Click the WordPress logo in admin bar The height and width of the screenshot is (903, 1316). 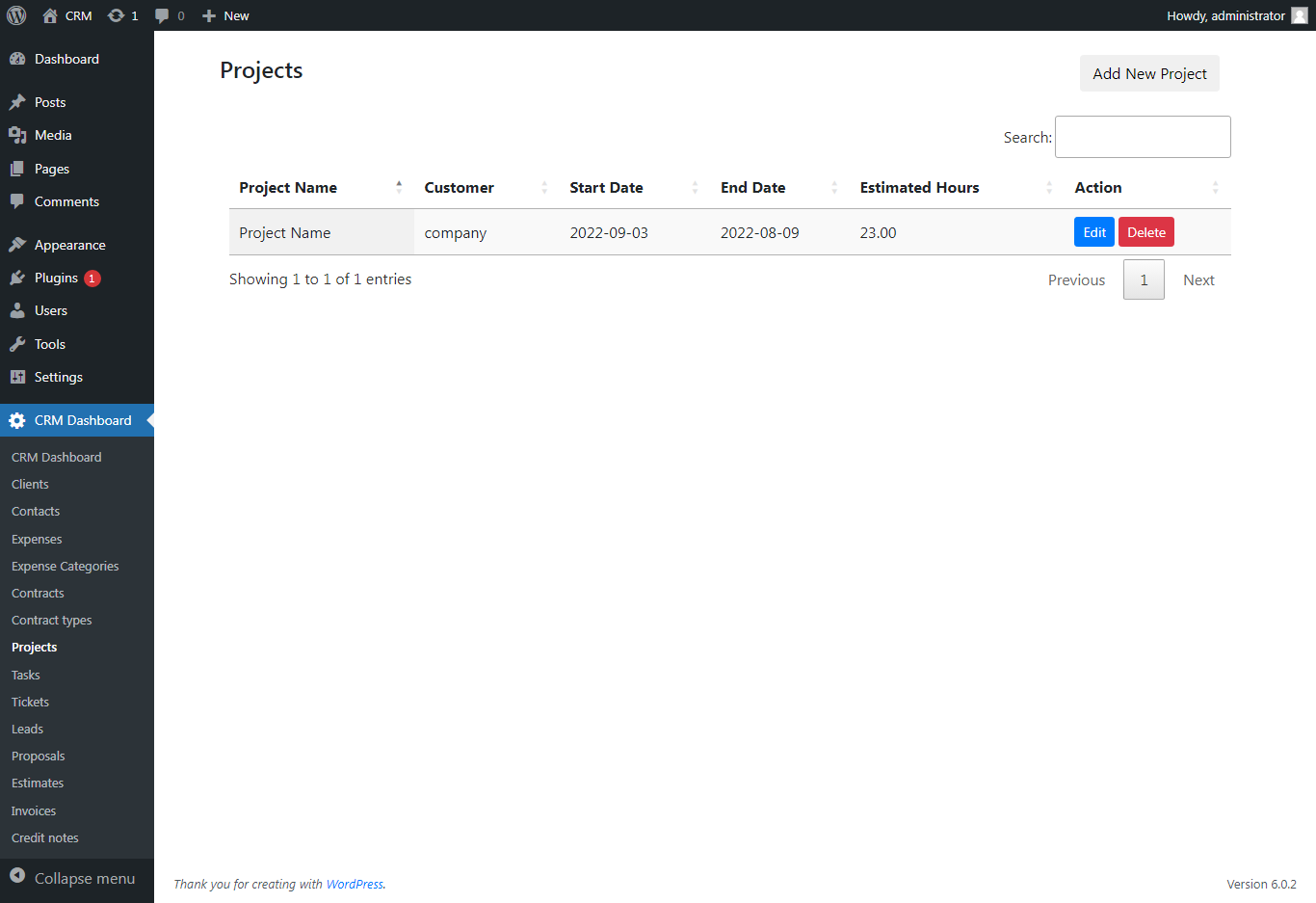click(x=15, y=15)
